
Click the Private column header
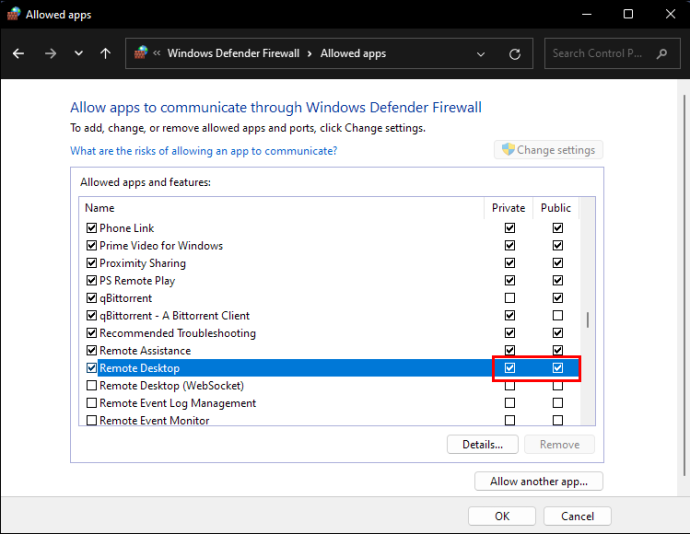coord(508,208)
